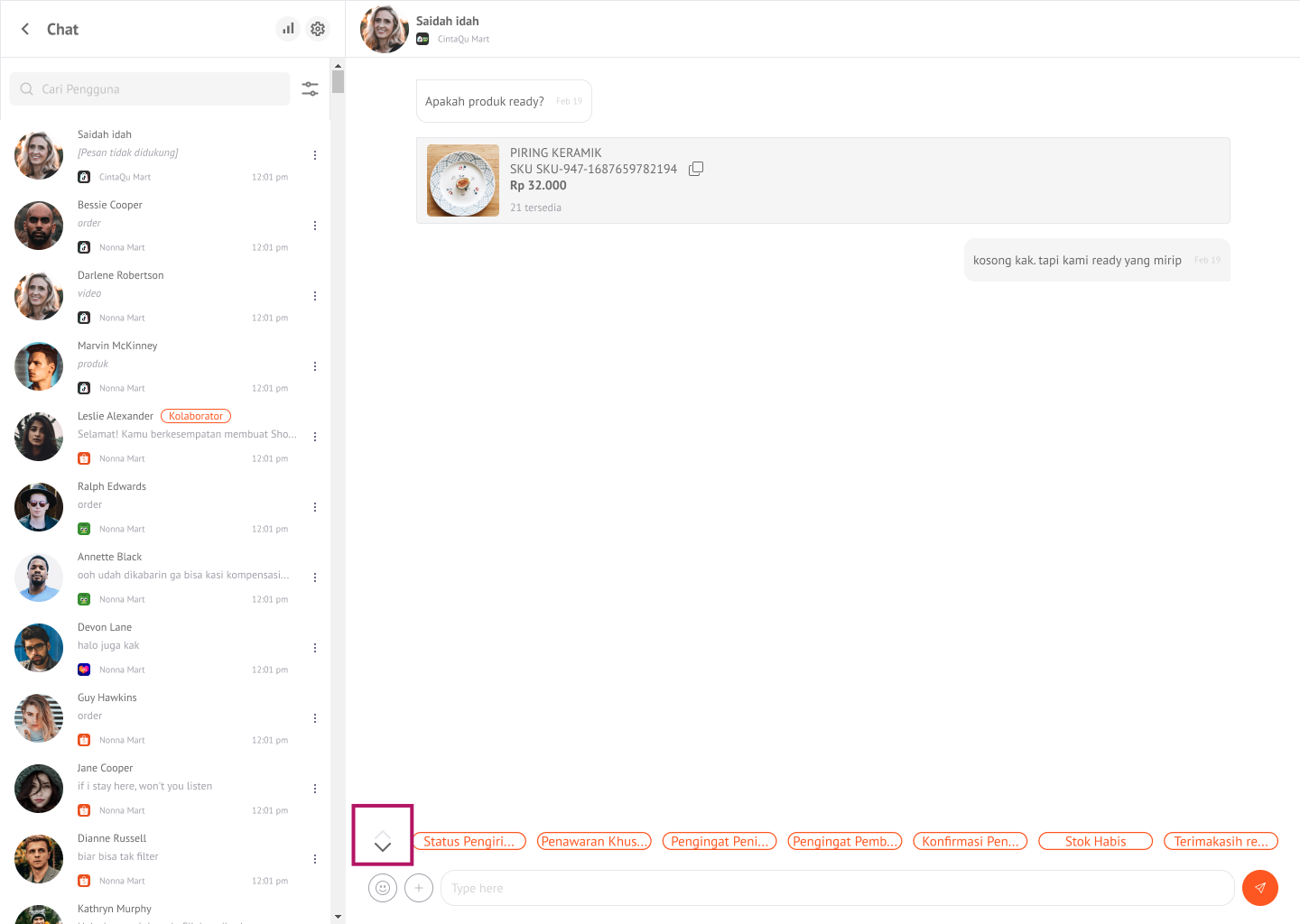Click the Type here message input
This screenshot has width=1300, height=924.
pyautogui.click(x=835, y=888)
